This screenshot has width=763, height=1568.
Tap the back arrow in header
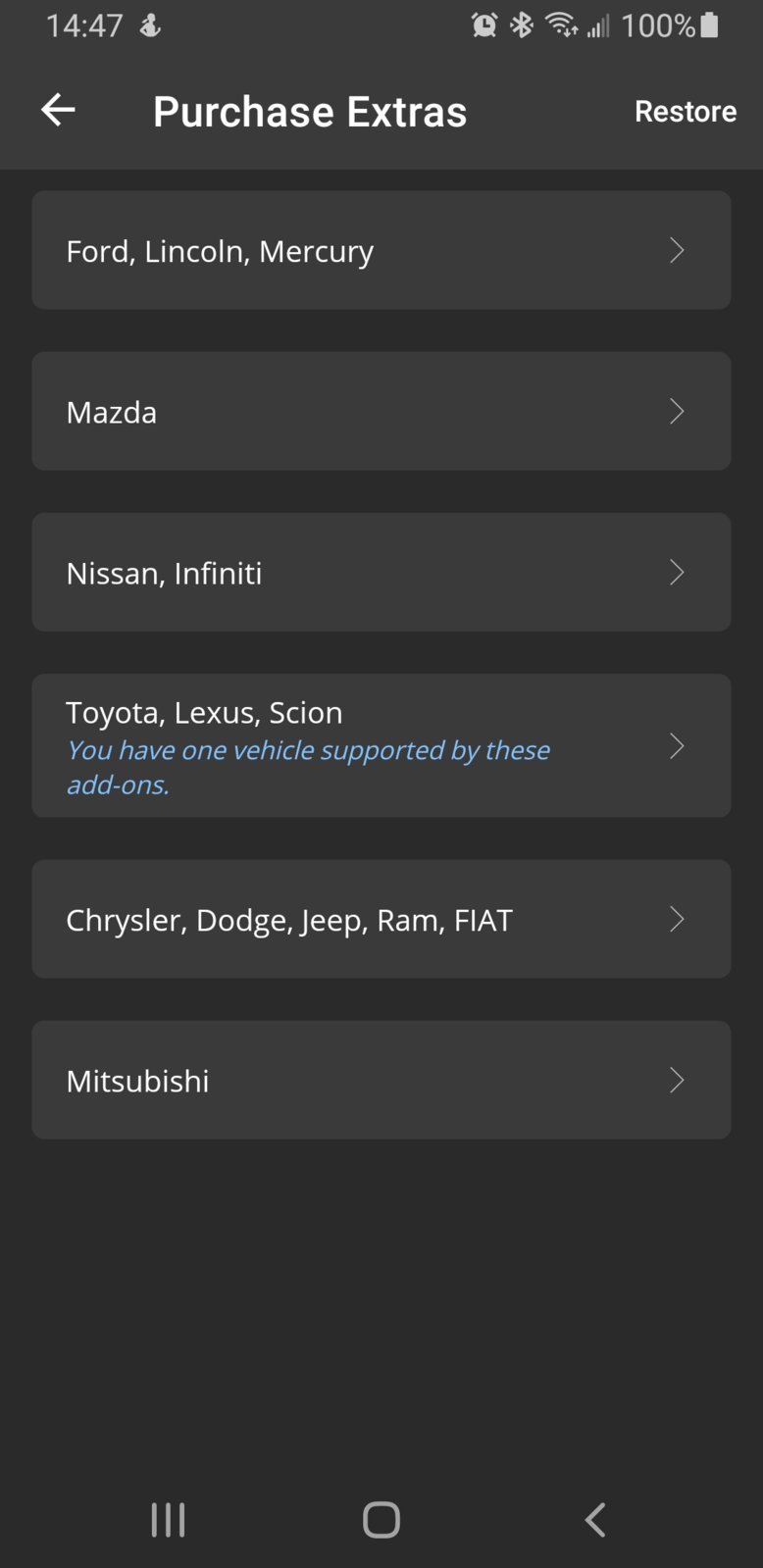tap(58, 110)
